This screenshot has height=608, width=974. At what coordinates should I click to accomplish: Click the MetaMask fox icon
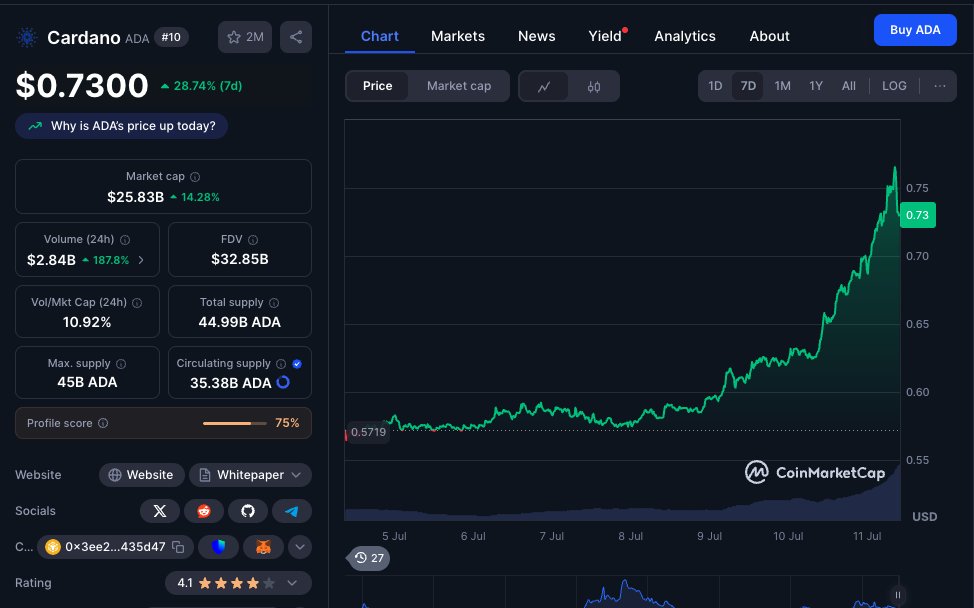click(263, 547)
